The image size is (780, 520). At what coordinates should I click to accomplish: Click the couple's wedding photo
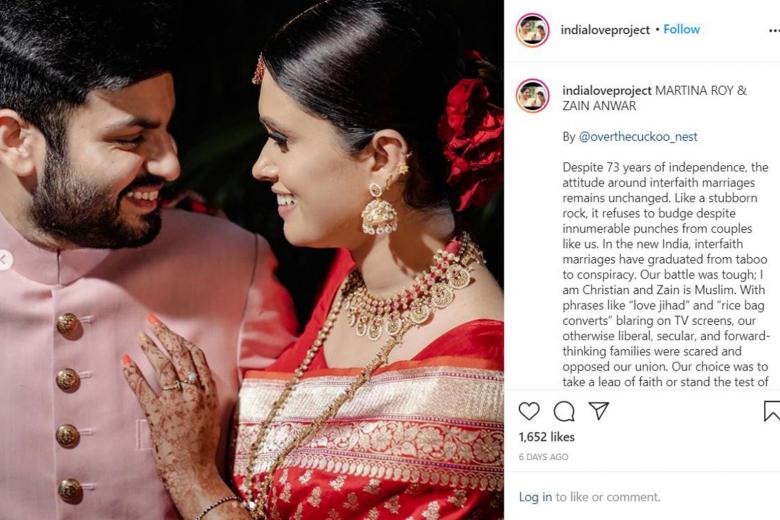click(252, 260)
